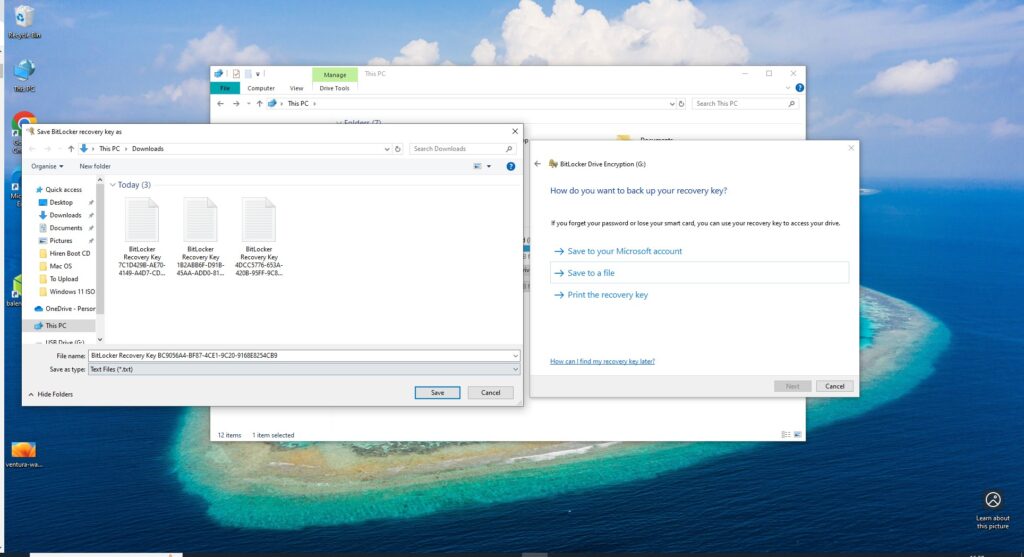Image resolution: width=1024 pixels, height=557 pixels.
Task: Expand the File name history dropdown
Action: tap(515, 356)
